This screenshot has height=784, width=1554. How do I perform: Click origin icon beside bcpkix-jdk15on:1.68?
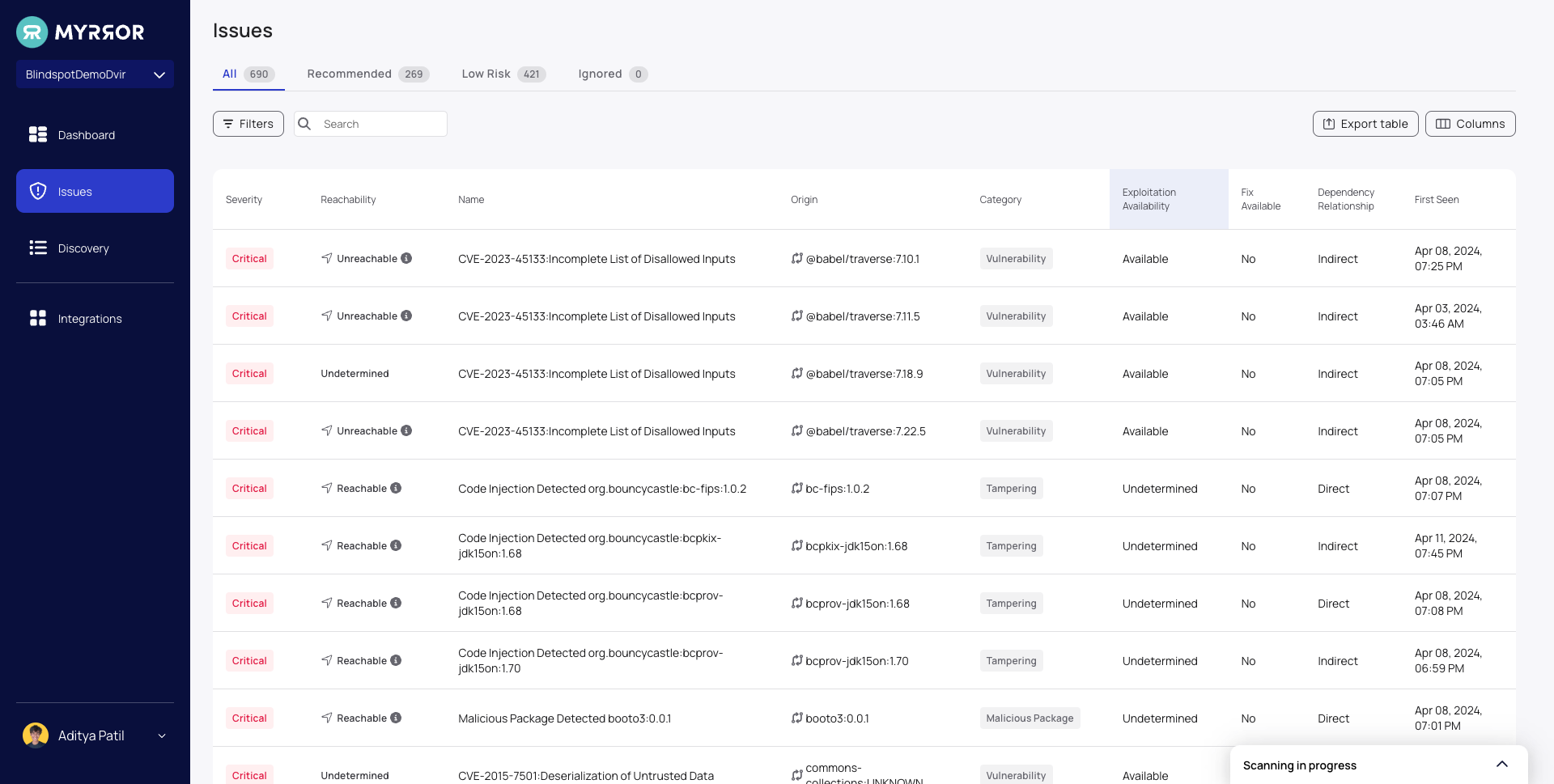(796, 545)
